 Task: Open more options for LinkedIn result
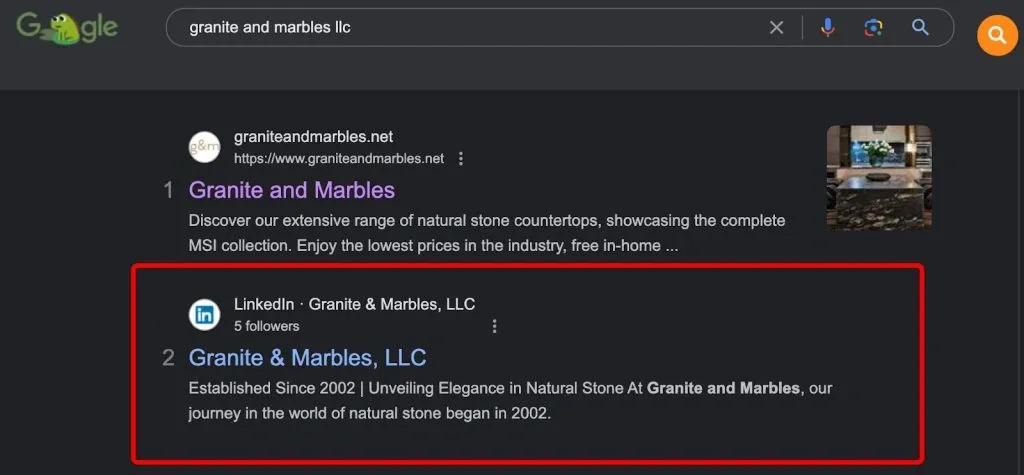coord(494,326)
